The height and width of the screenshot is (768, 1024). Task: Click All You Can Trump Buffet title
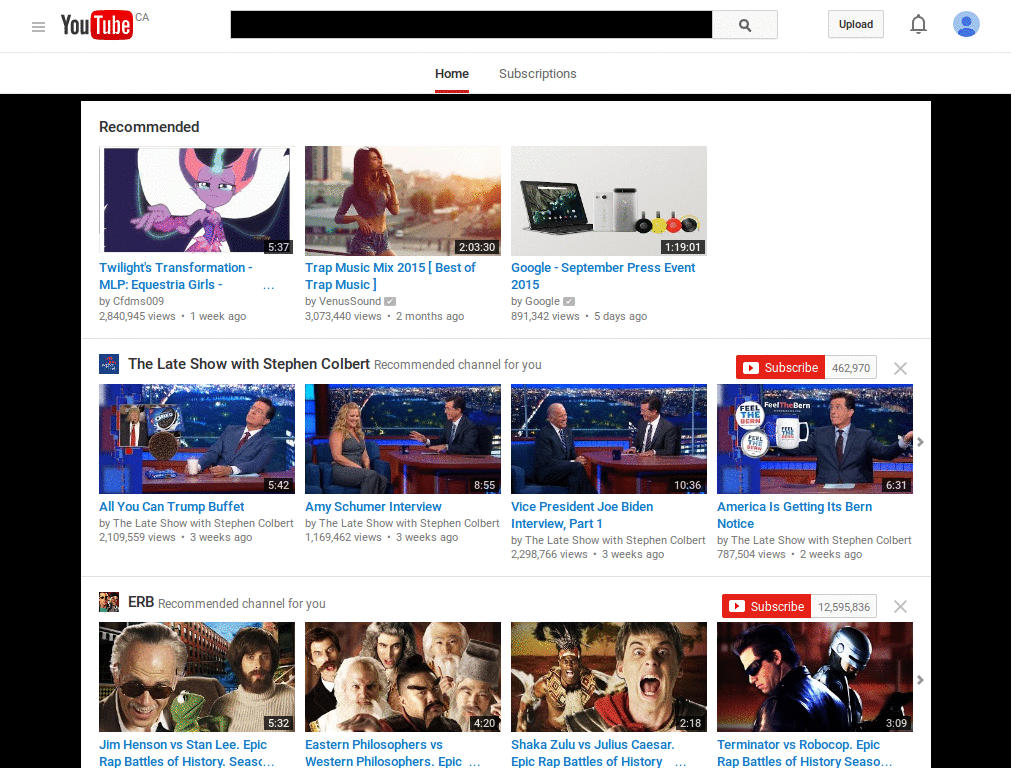tap(172, 507)
